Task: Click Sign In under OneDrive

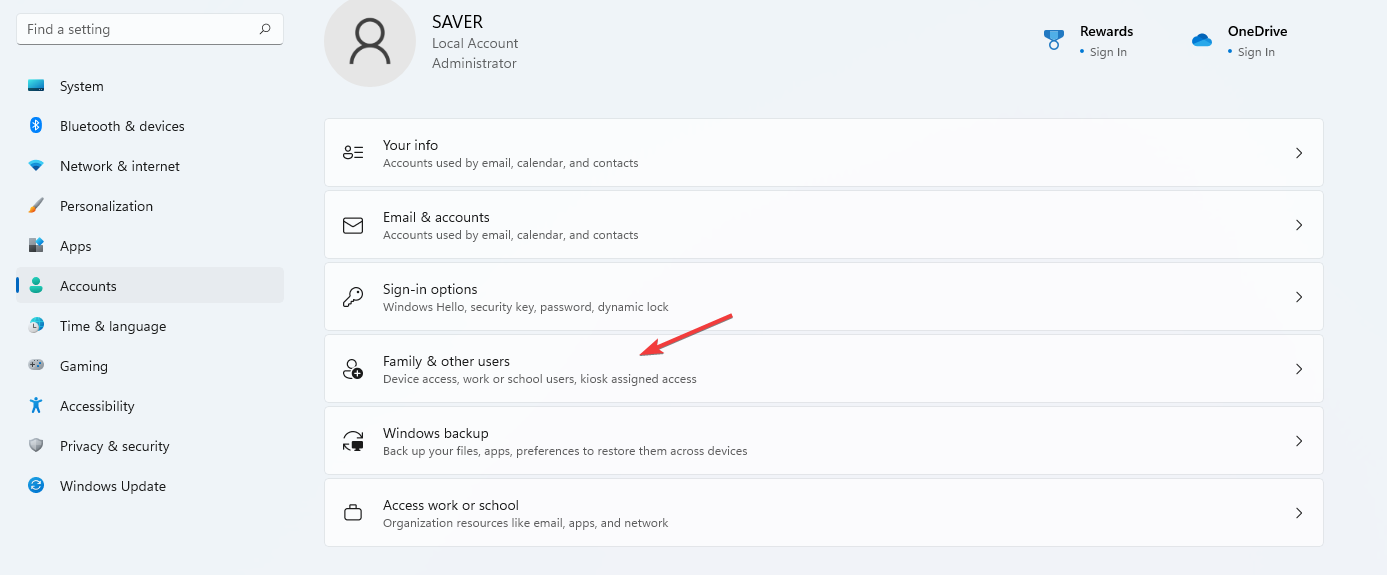Action: tap(1256, 52)
